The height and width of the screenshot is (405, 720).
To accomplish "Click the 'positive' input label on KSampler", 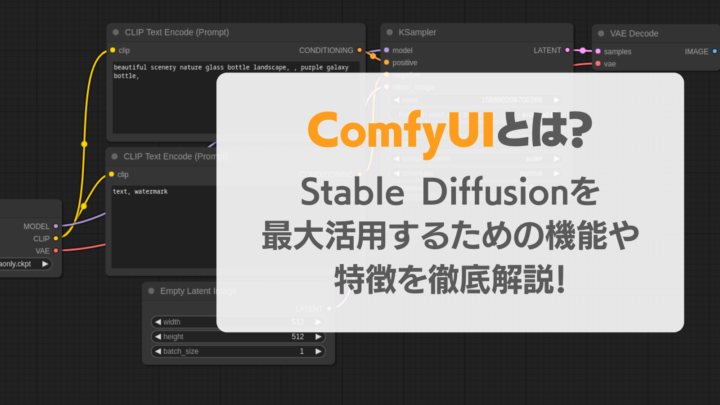I will (405, 63).
